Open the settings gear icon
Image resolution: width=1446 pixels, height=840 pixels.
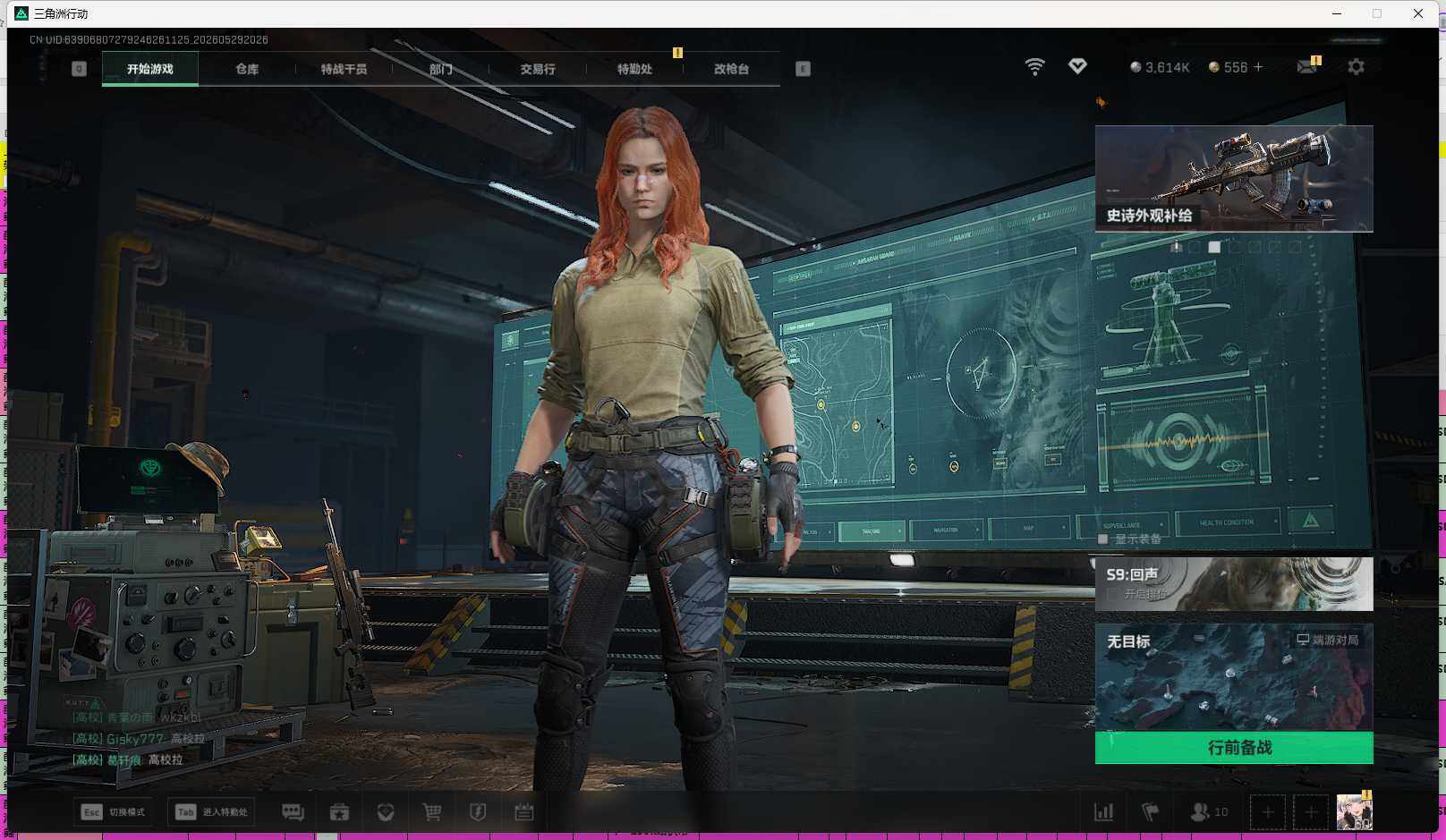1356,67
